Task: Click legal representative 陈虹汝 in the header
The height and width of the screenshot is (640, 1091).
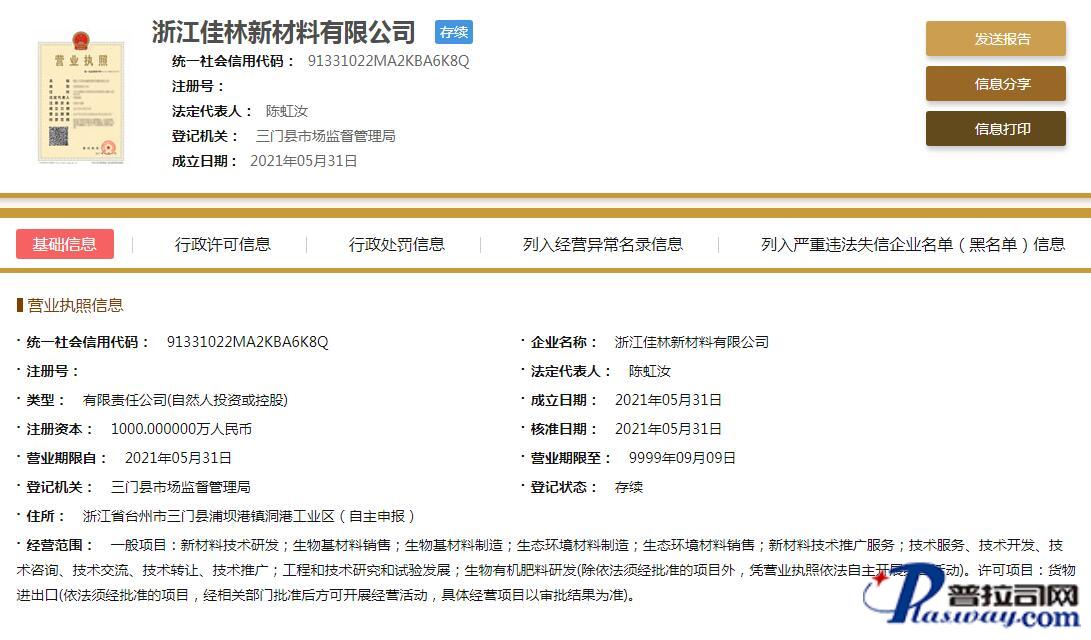Action: tap(286, 111)
